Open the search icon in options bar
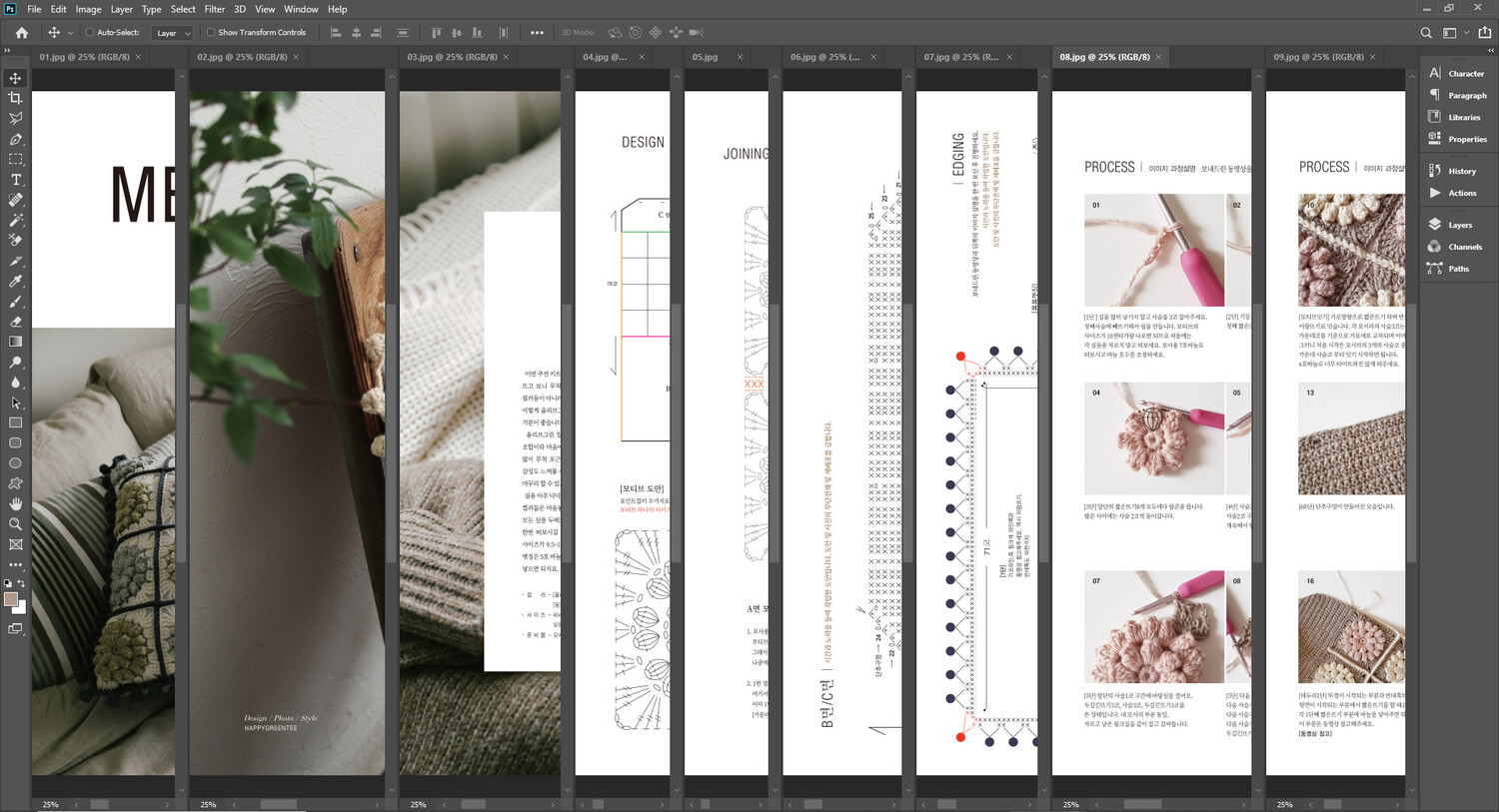The height and width of the screenshot is (812, 1499). pyautogui.click(x=1426, y=33)
